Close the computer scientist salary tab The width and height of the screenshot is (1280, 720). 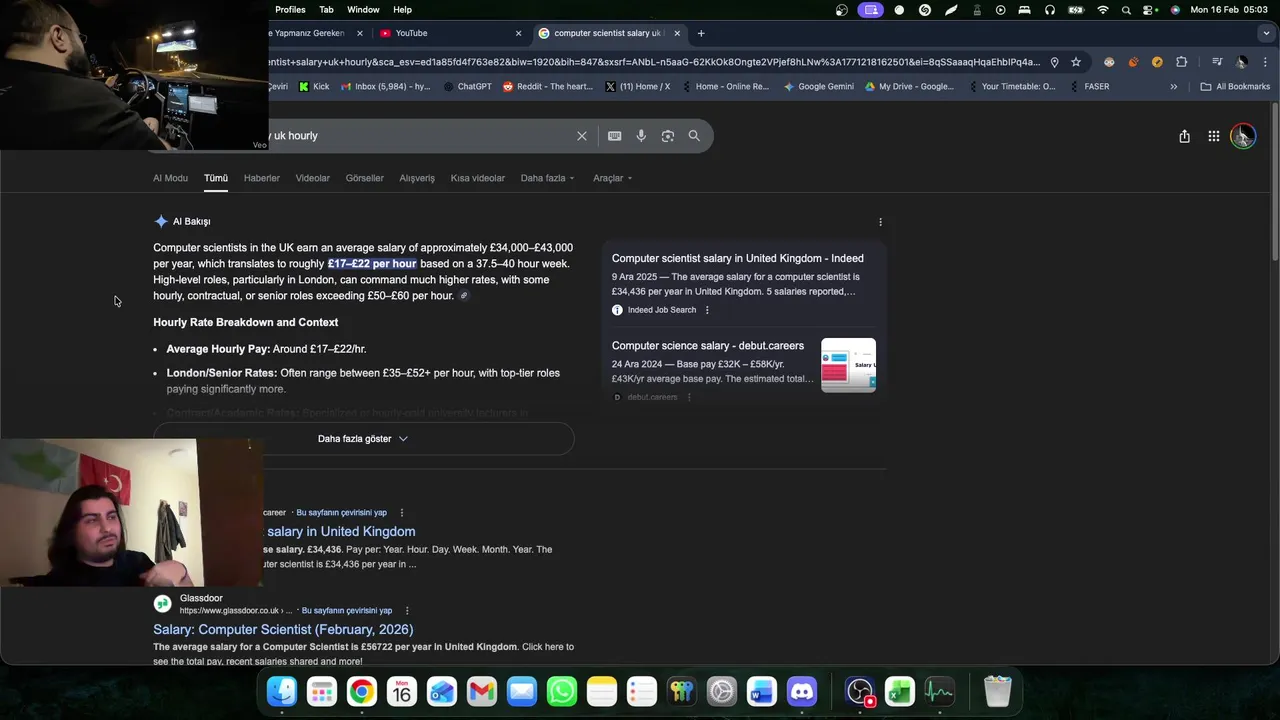[x=677, y=33]
